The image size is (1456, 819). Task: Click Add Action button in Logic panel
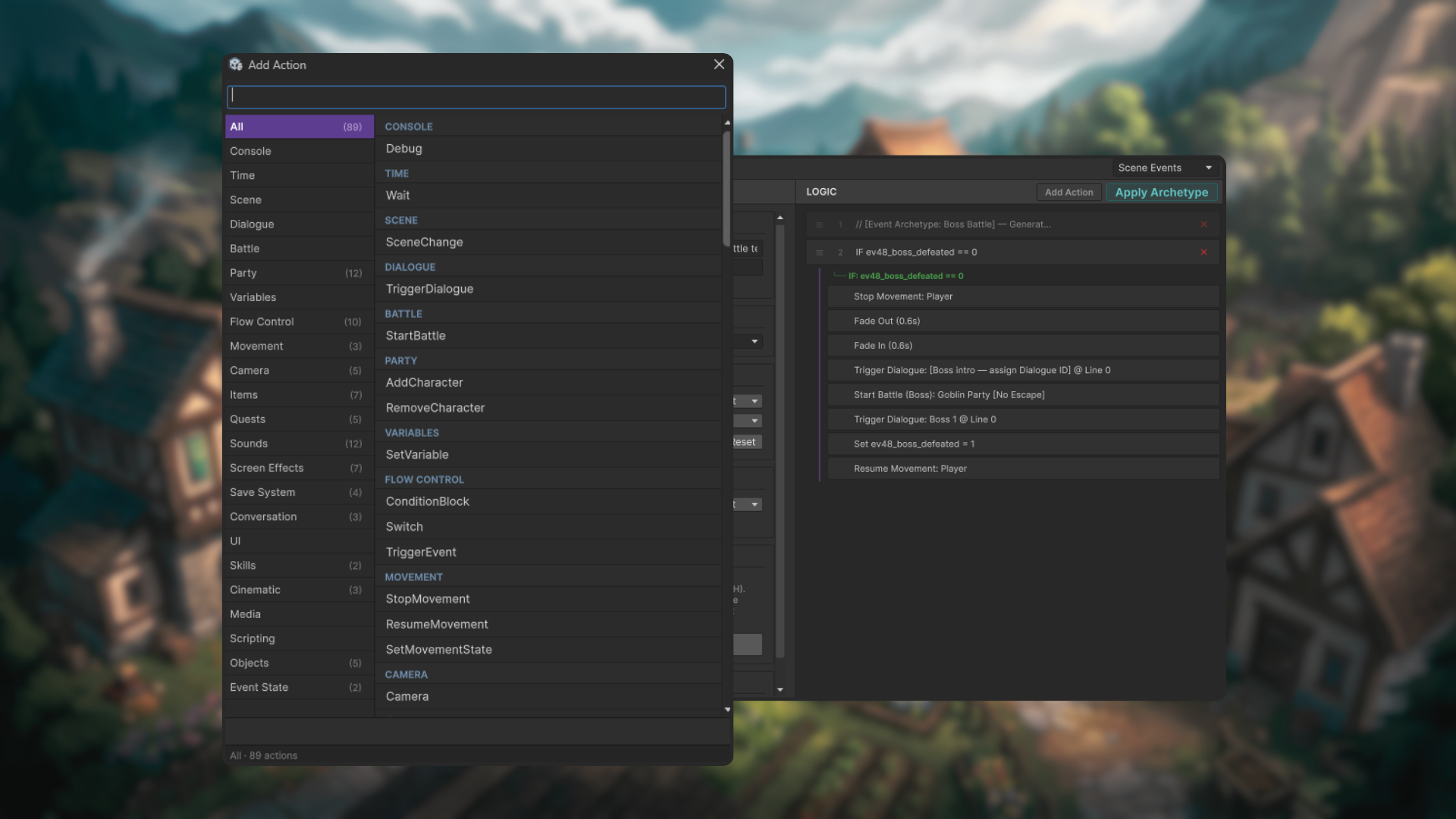coord(1068,193)
